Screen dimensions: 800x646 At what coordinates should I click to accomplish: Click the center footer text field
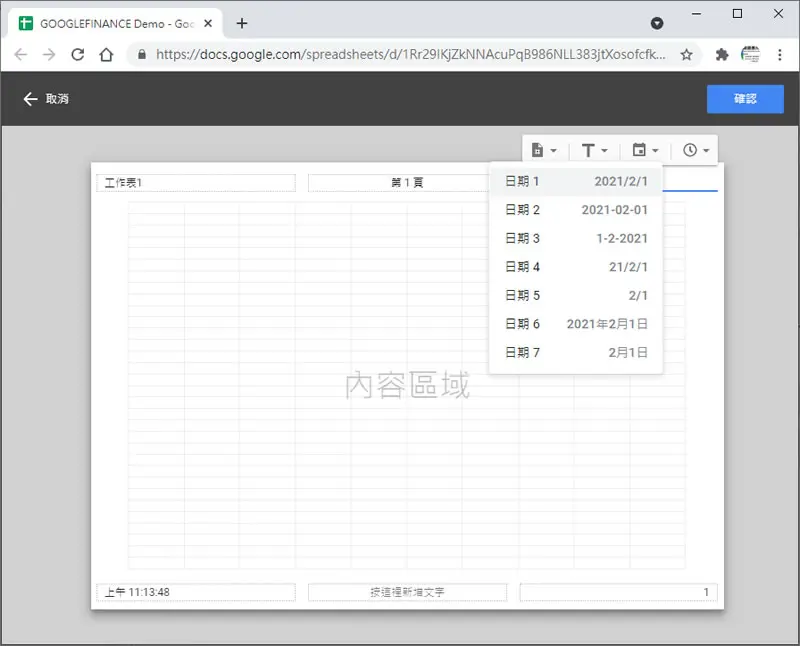[407, 592]
